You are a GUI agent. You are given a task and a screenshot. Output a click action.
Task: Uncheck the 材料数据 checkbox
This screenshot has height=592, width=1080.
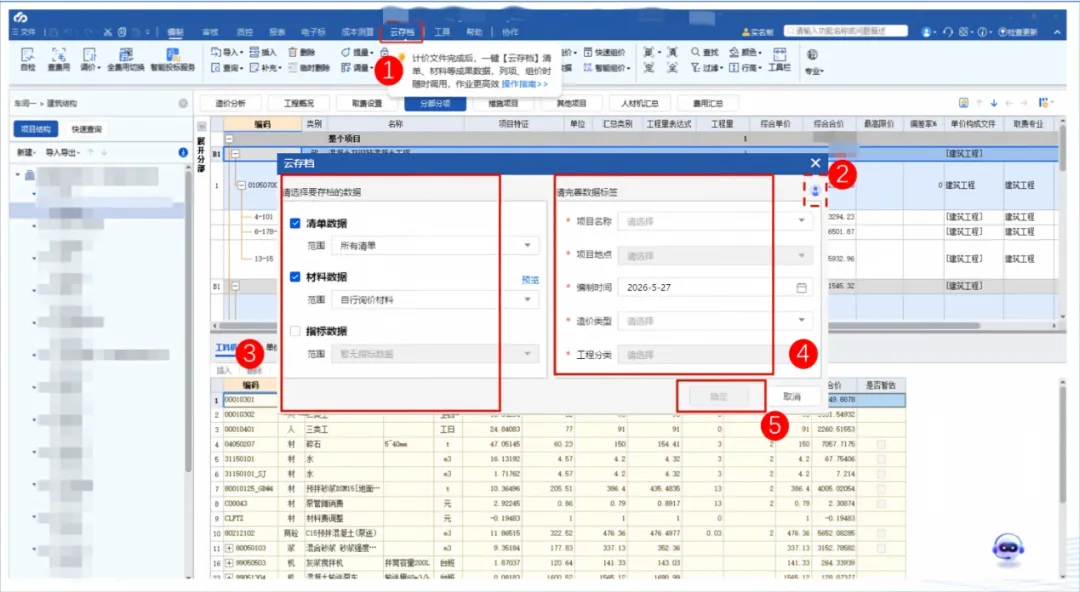point(295,277)
